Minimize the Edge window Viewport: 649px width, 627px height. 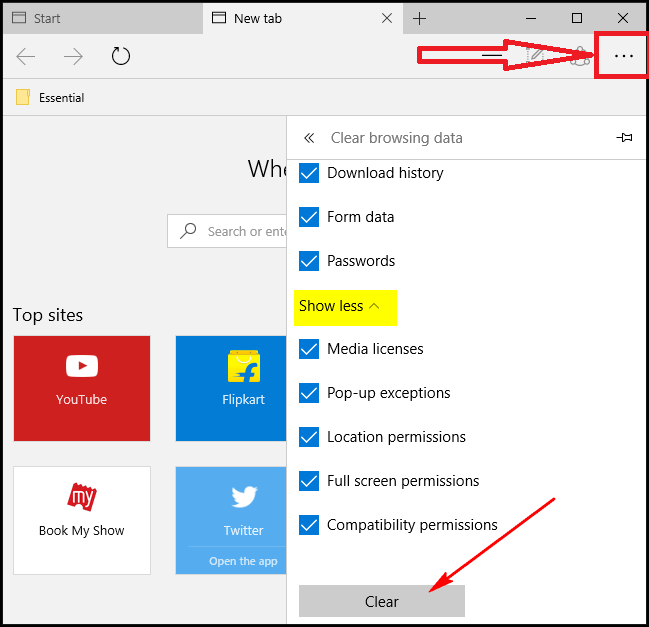pos(531,19)
